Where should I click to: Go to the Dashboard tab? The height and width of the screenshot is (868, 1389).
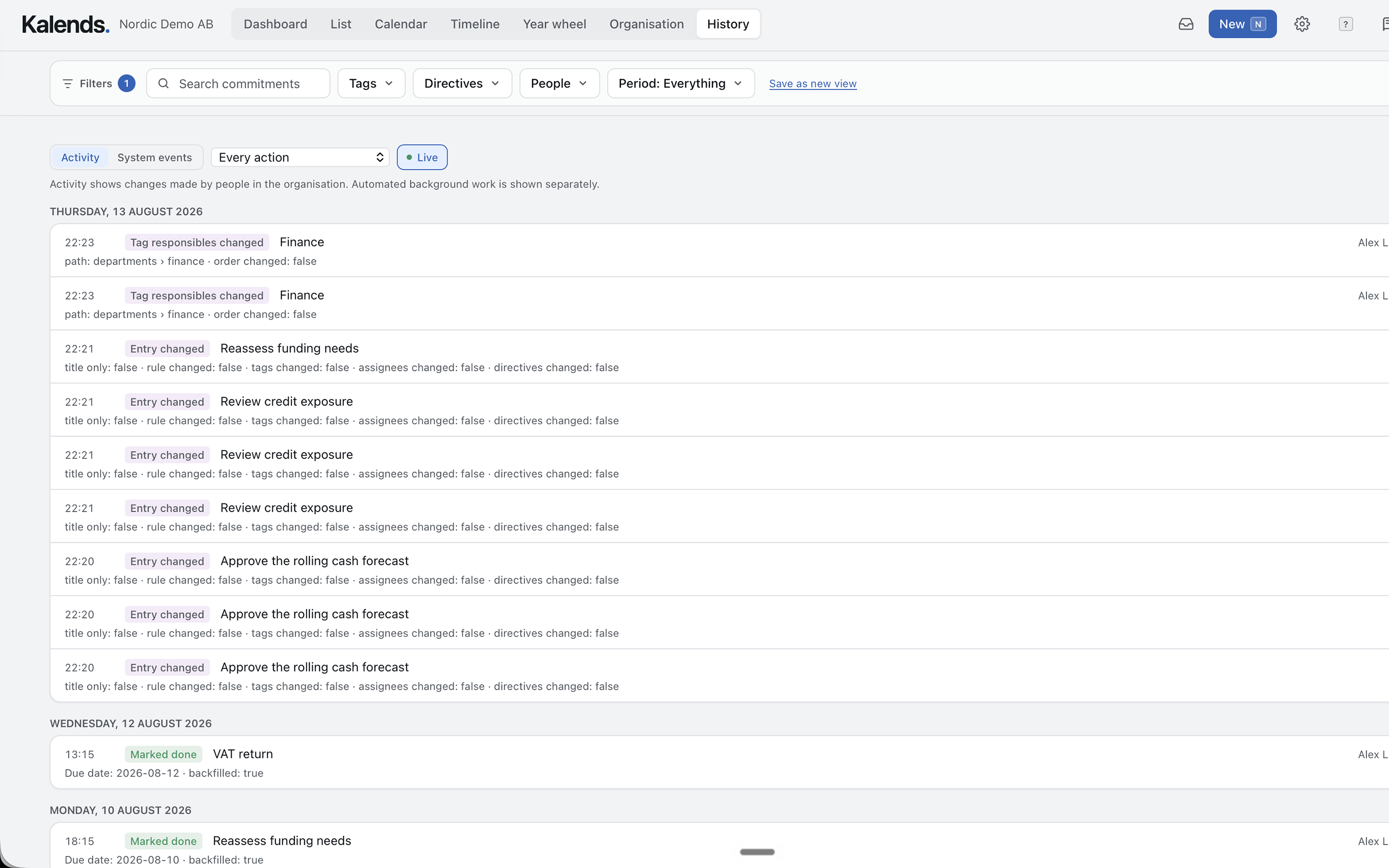(276, 24)
